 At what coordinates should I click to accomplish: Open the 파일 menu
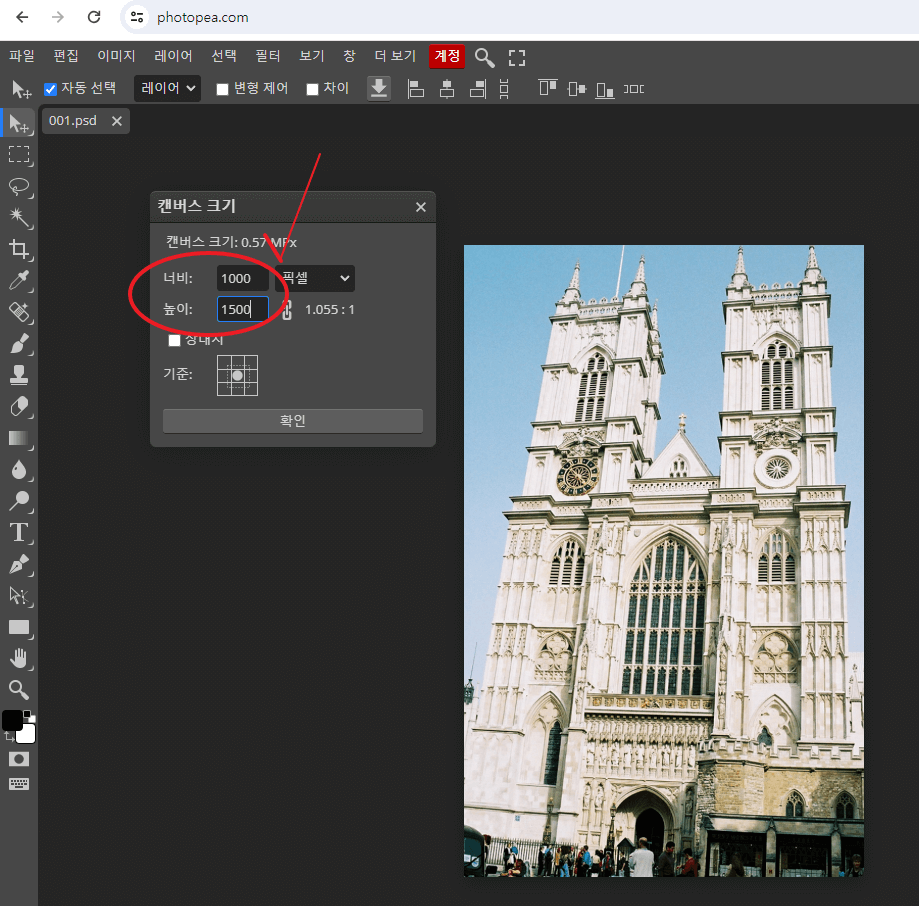click(x=22, y=56)
